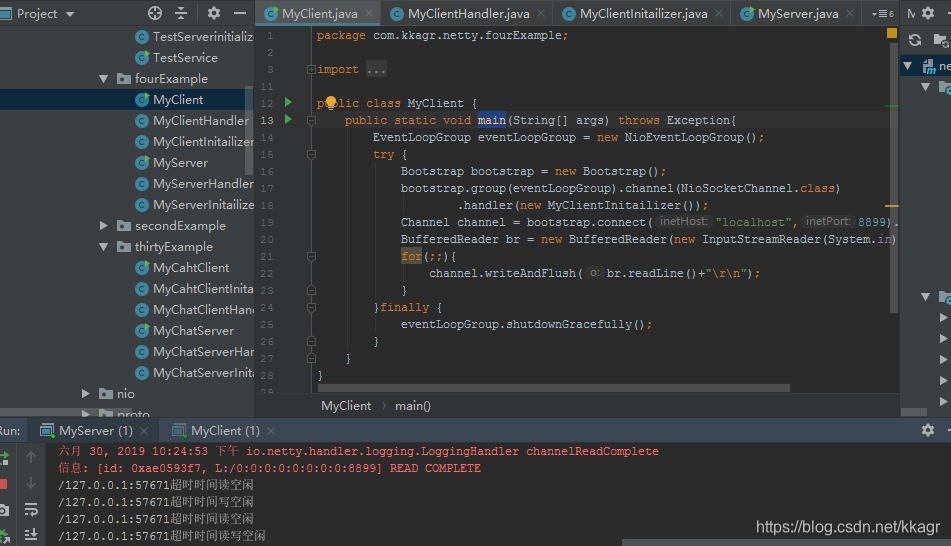Open Project panel settings gear
This screenshot has width=951, height=546.
click(213, 13)
